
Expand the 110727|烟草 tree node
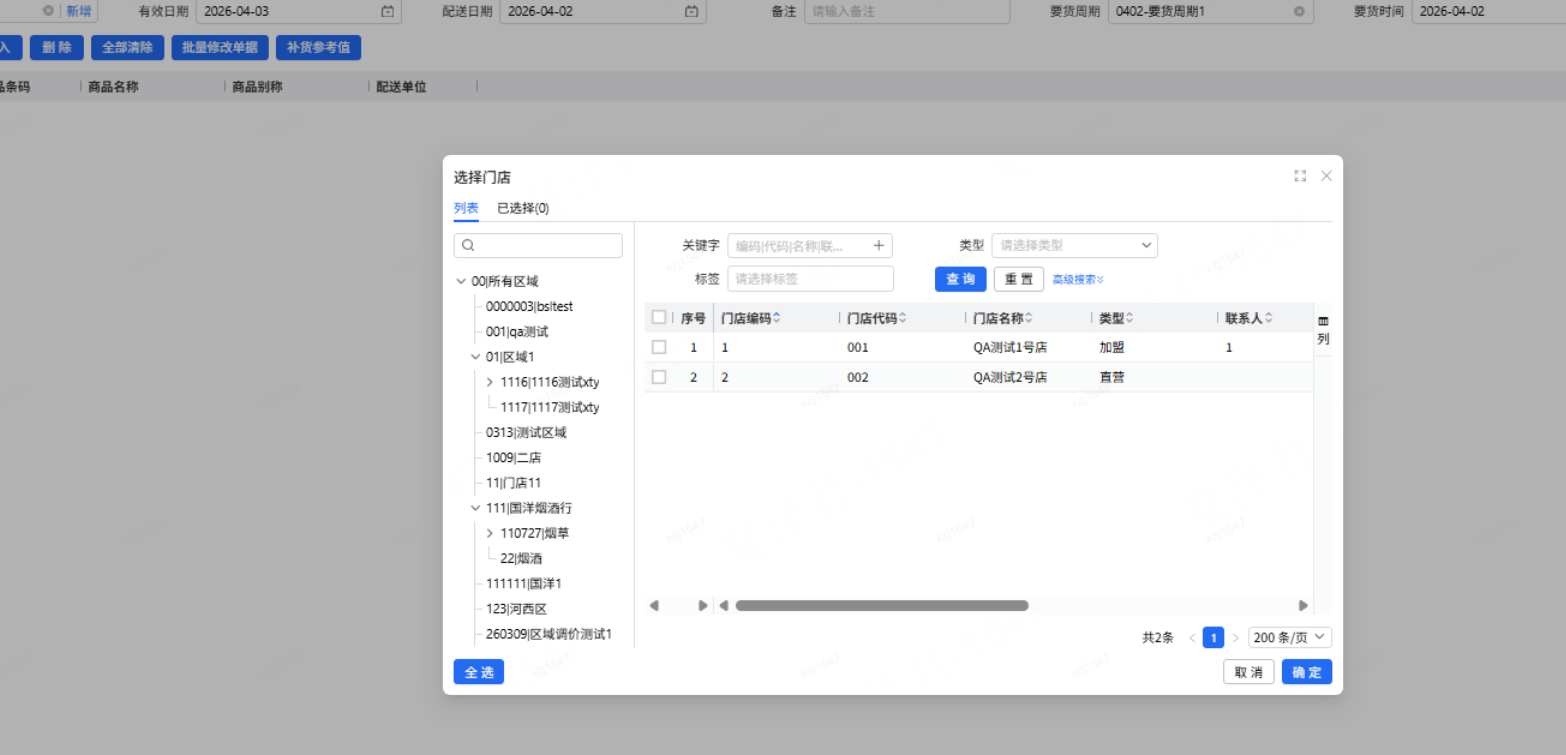click(490, 533)
